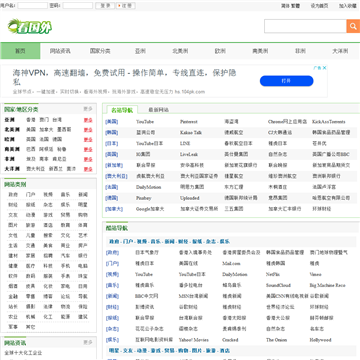Click 更多 beside the 国家/地区分类 header

click(x=88, y=109)
